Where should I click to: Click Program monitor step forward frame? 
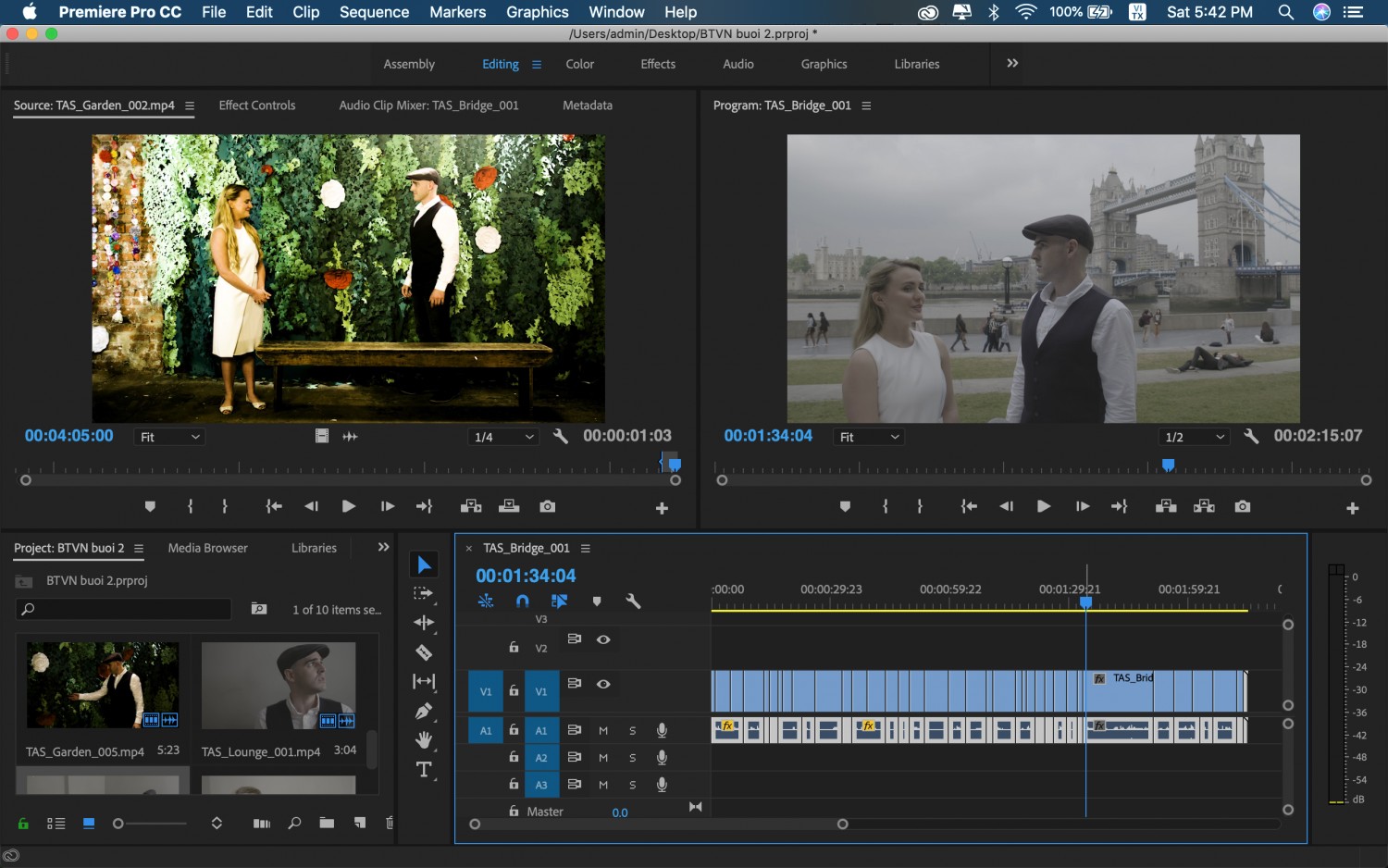coord(1082,506)
